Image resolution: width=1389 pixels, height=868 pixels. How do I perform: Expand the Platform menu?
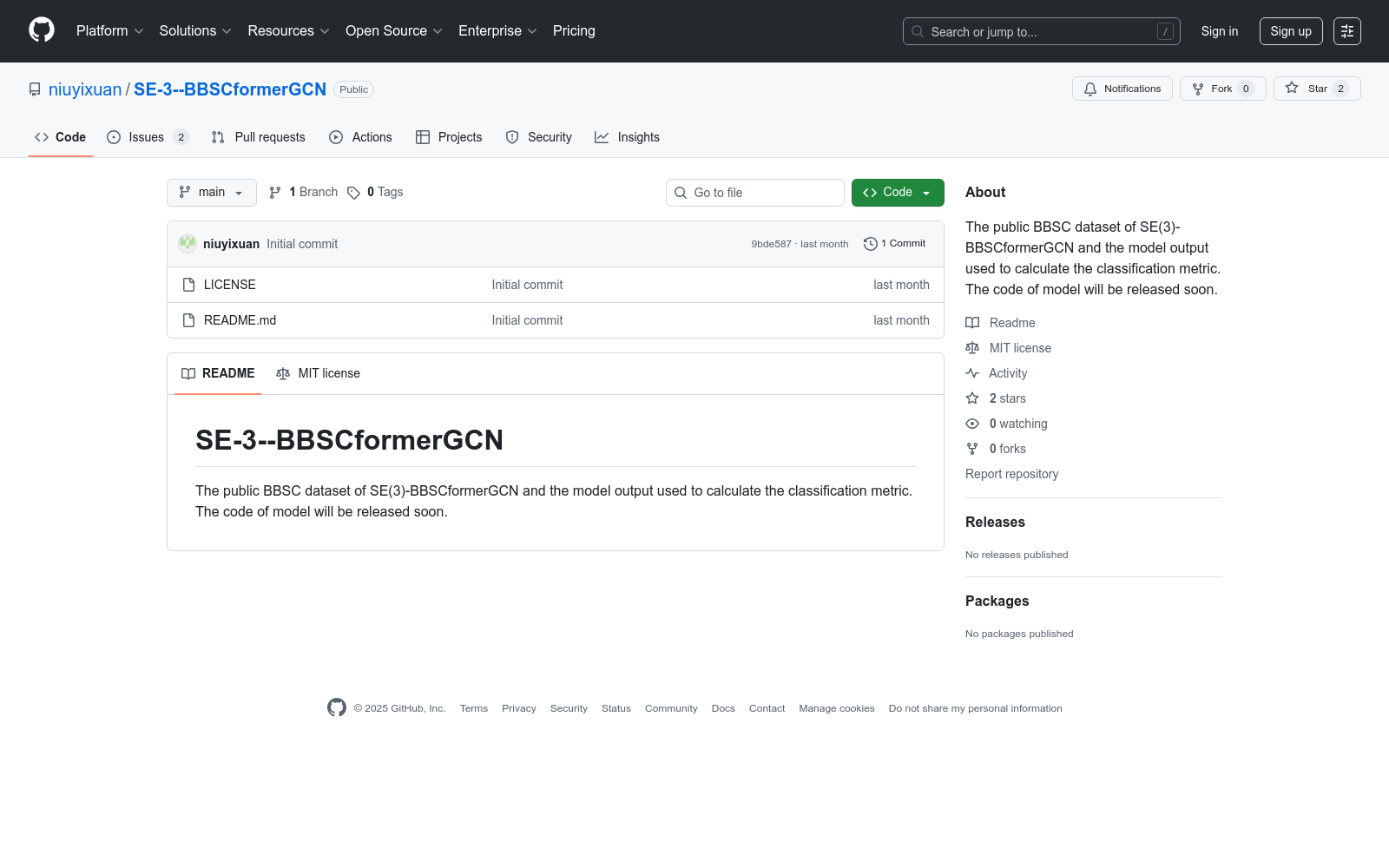tap(110, 31)
